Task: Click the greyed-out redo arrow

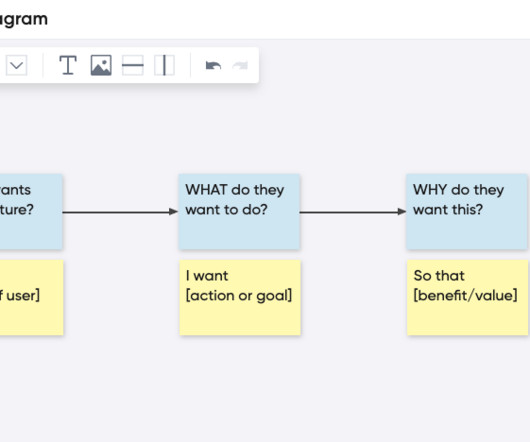Action: tap(240, 66)
